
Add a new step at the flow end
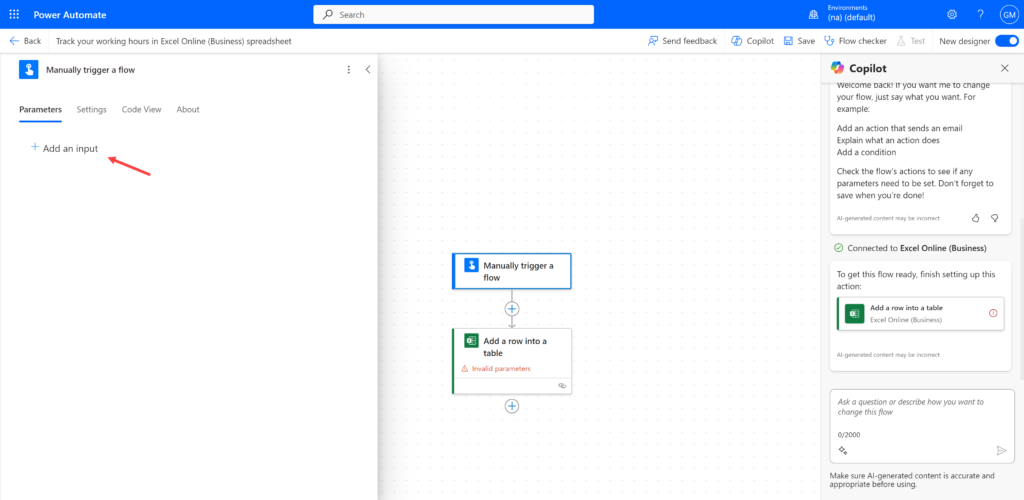(x=512, y=406)
